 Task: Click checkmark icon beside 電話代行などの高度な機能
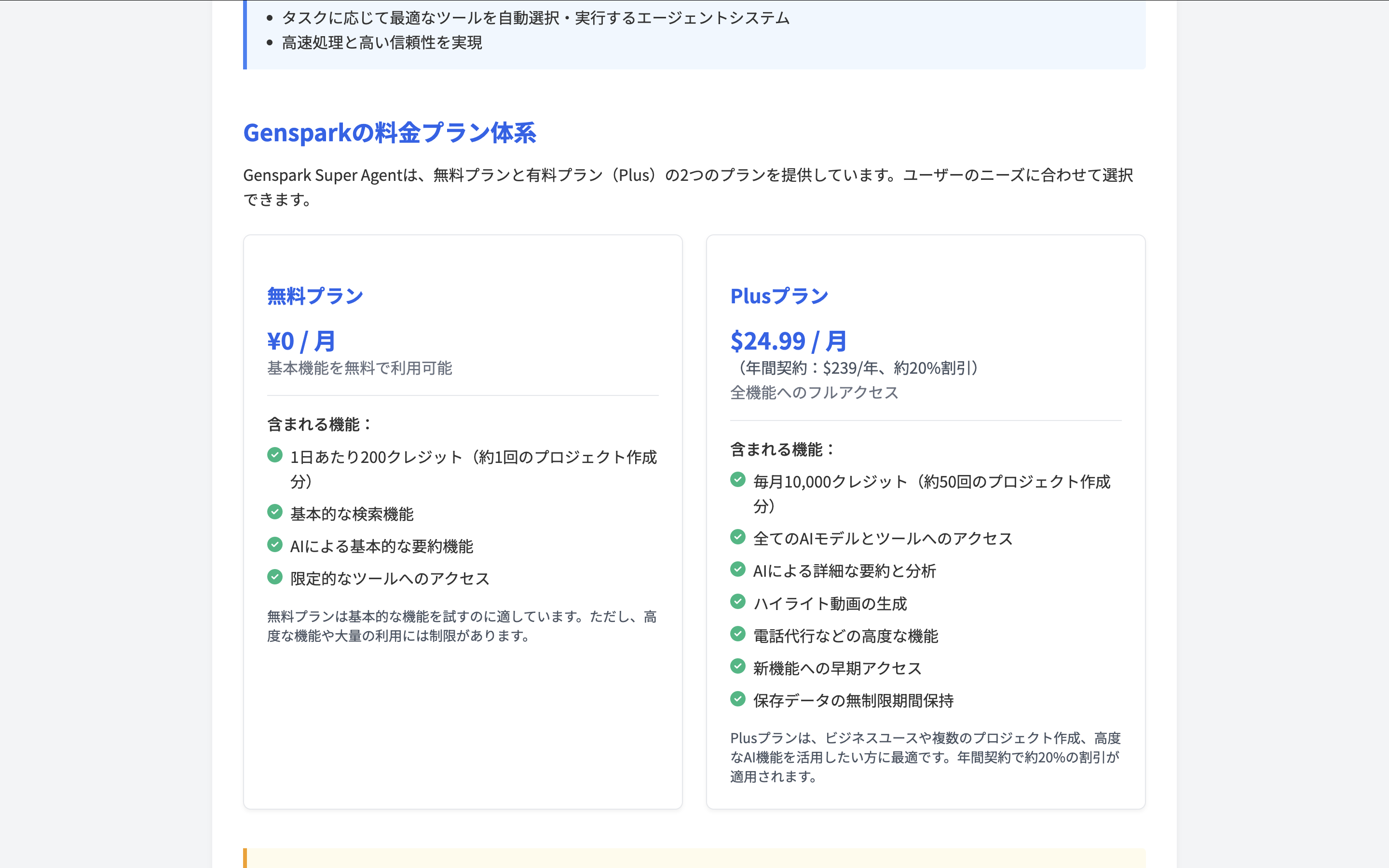pyautogui.click(x=737, y=634)
